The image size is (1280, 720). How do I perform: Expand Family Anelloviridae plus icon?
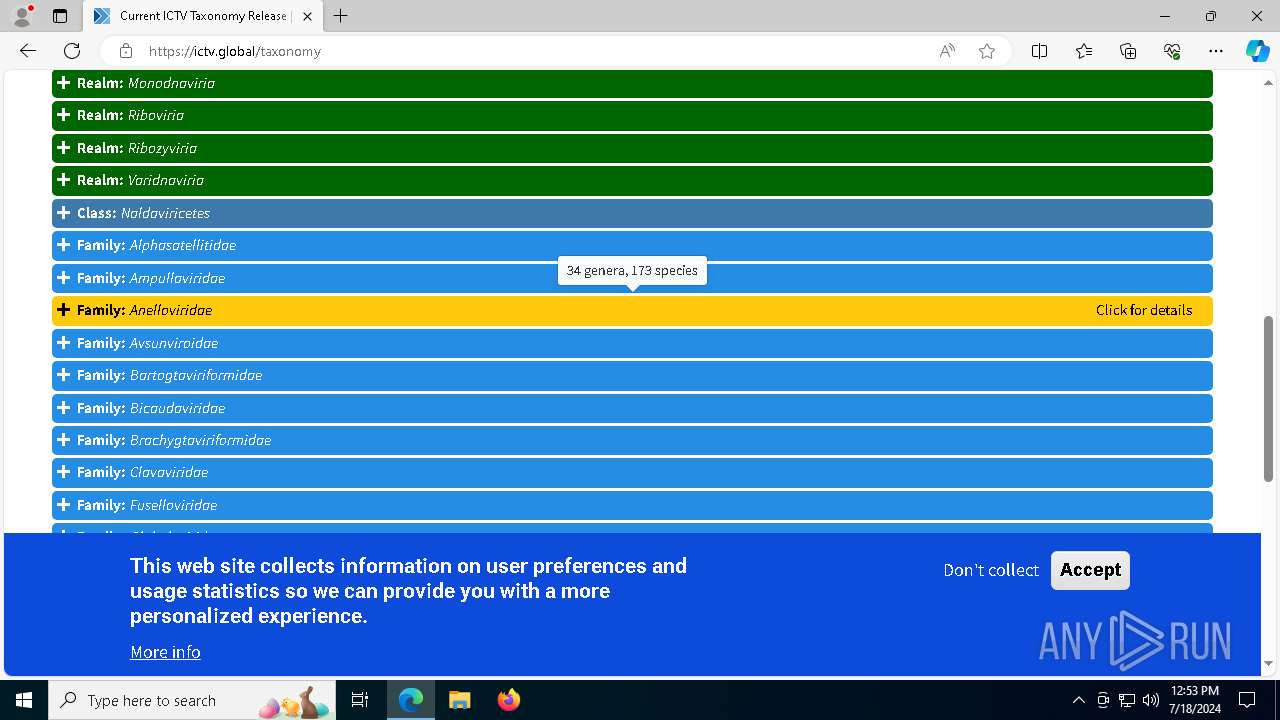coord(64,310)
